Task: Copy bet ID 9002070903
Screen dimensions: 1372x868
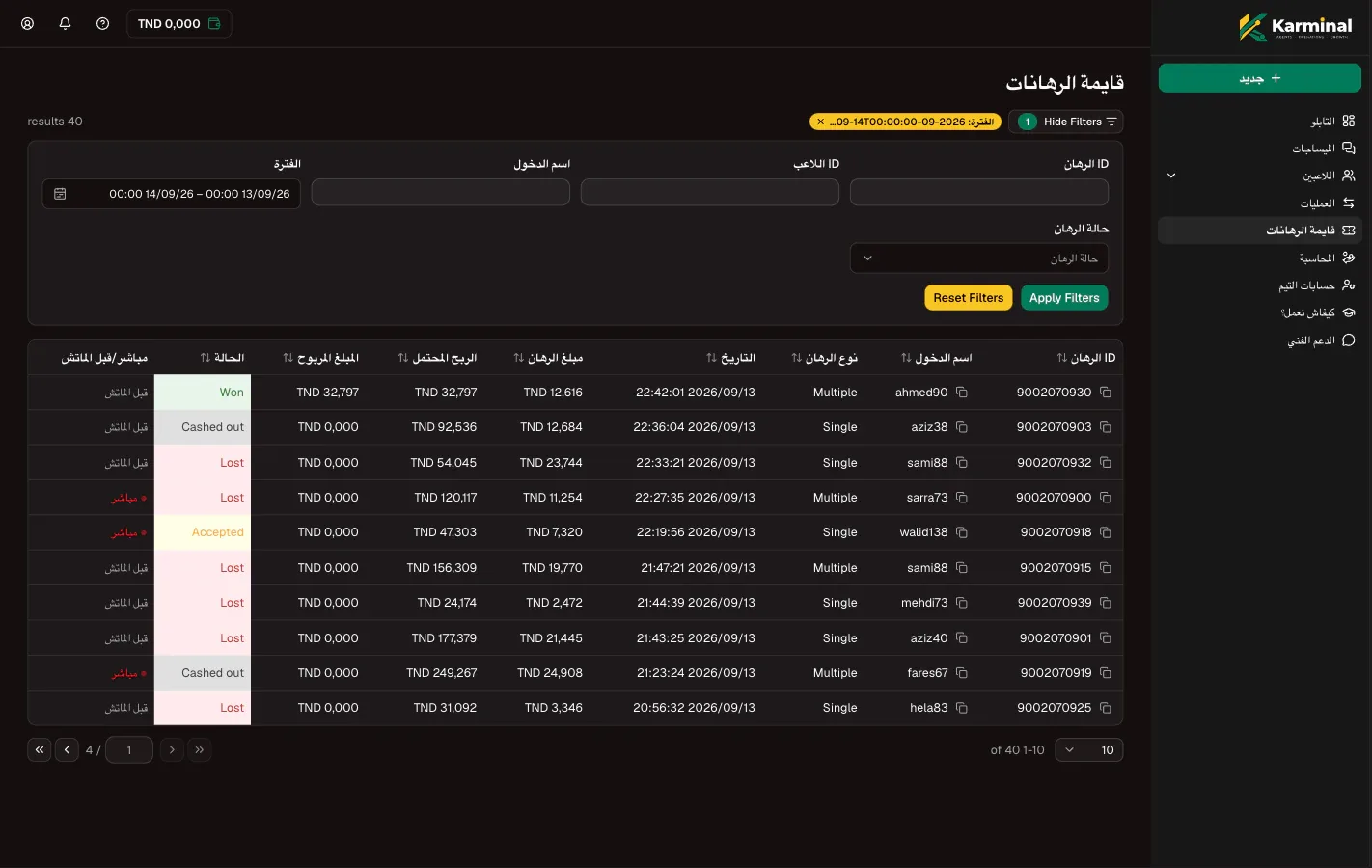Action: coord(1106,427)
